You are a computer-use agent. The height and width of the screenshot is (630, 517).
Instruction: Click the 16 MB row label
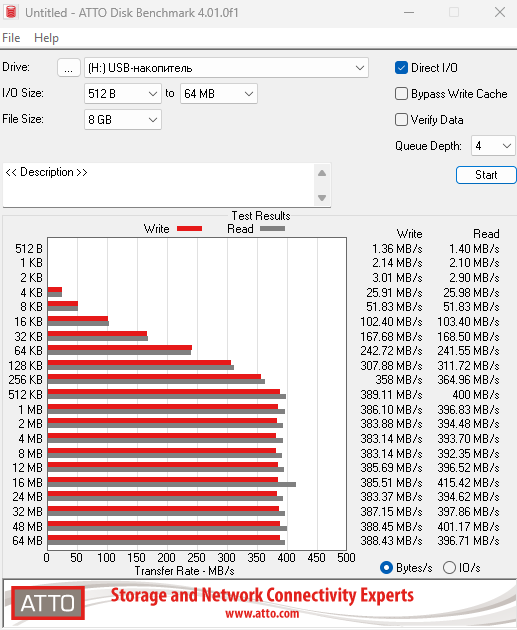point(27,483)
